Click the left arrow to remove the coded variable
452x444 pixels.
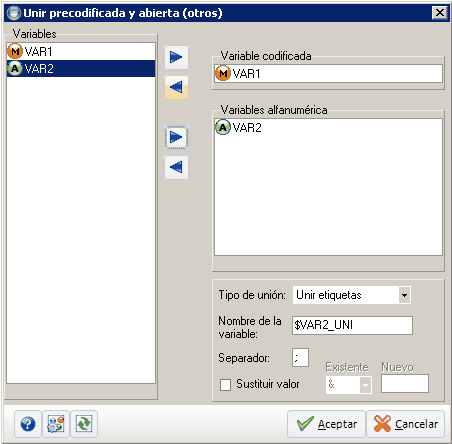176,87
